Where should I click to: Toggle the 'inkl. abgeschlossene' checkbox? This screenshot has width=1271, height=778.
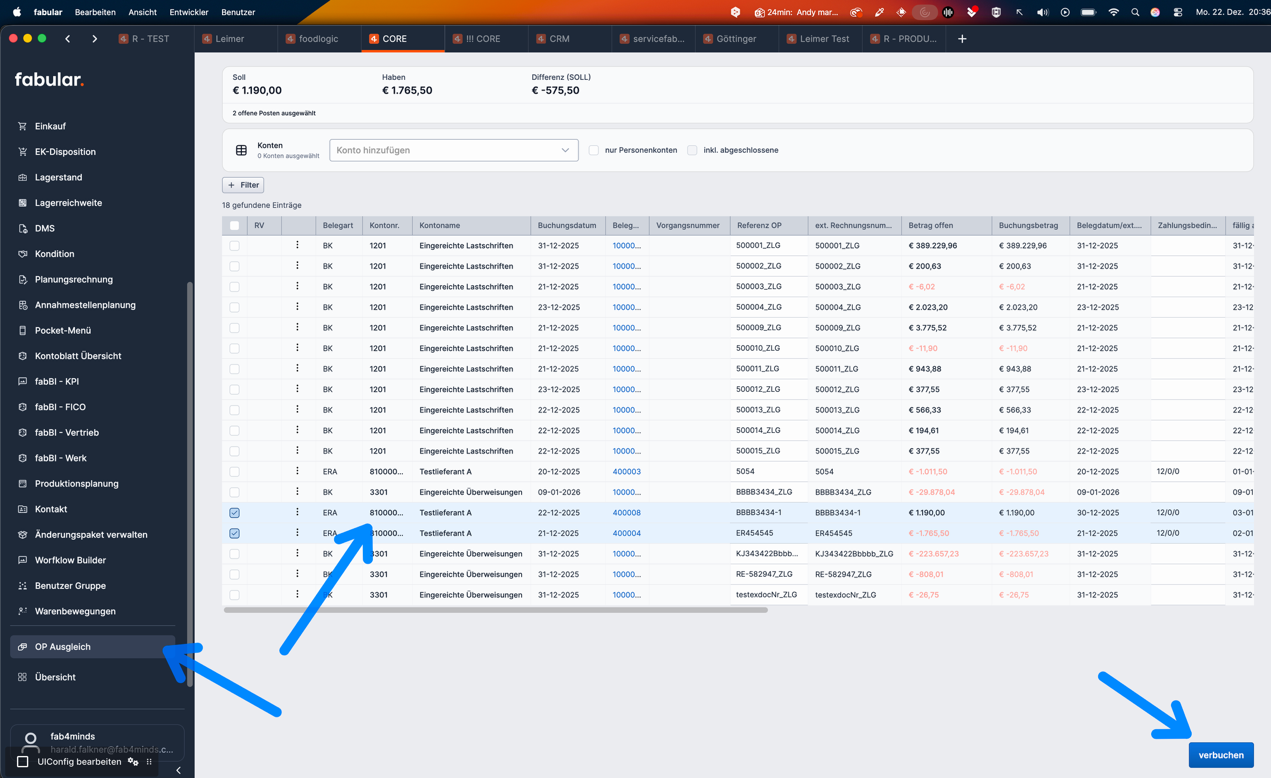[x=692, y=150]
